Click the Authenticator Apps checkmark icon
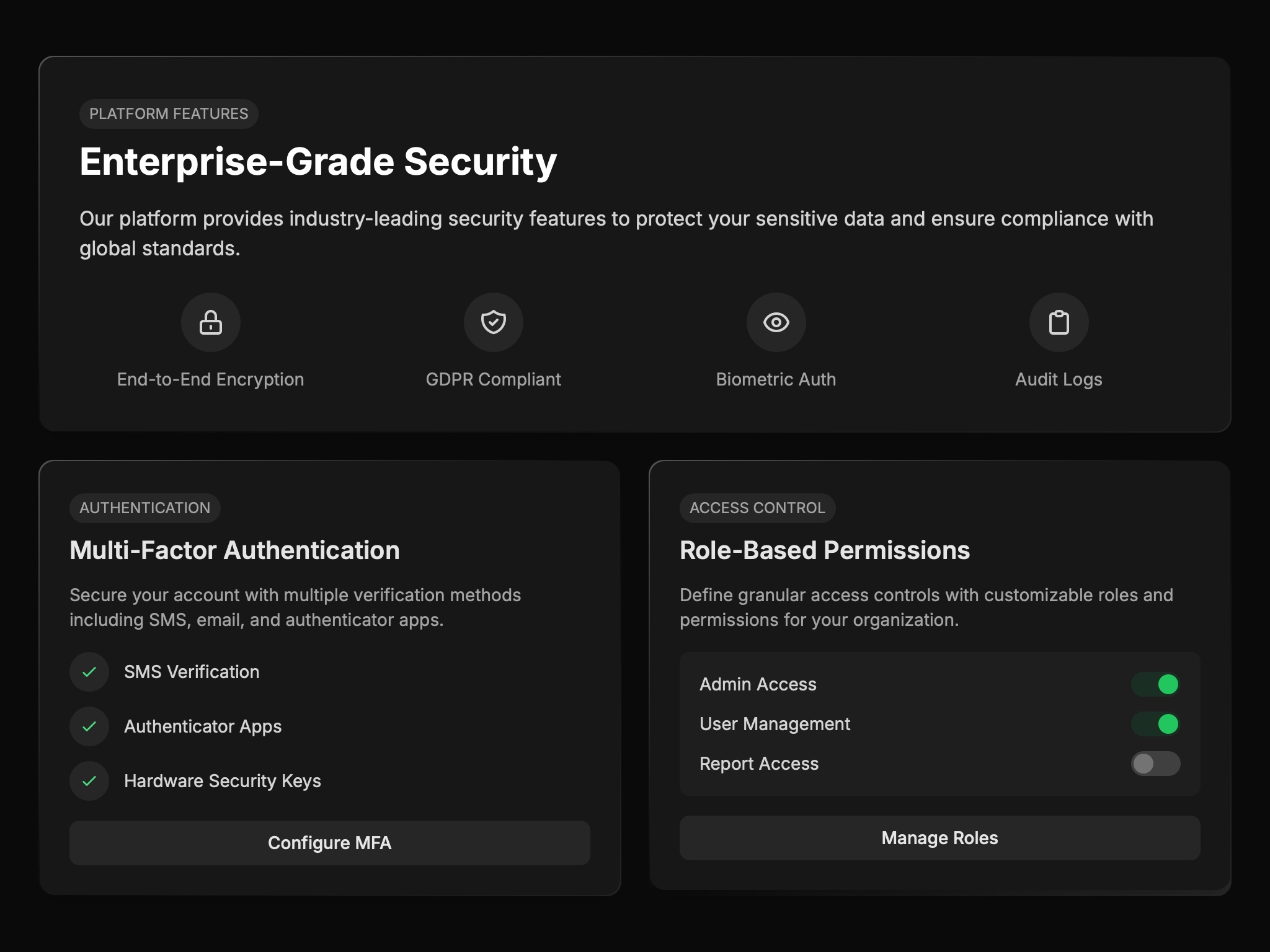This screenshot has height=952, width=1270. (89, 726)
